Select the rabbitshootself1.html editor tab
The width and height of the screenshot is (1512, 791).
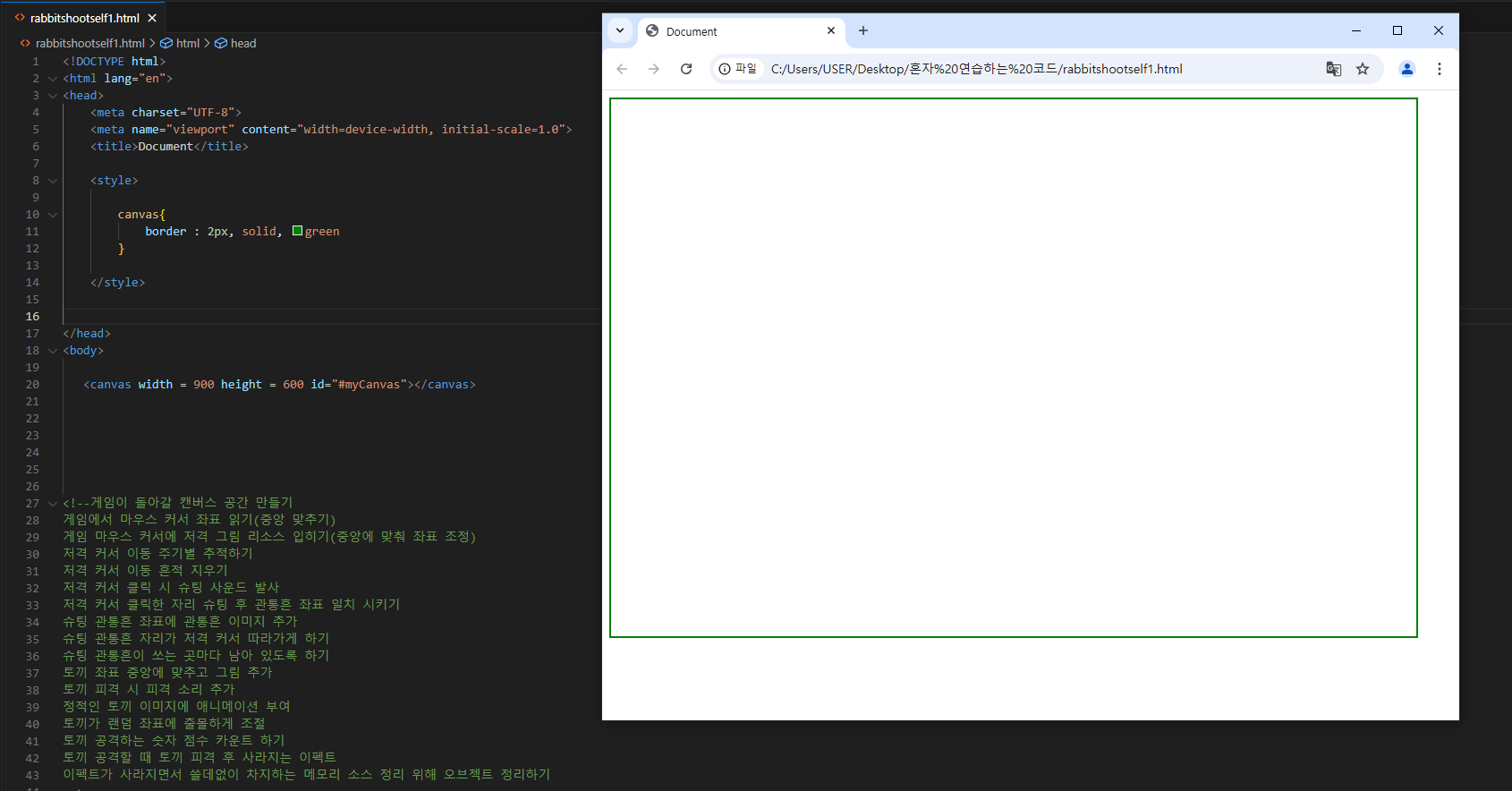[x=85, y=18]
